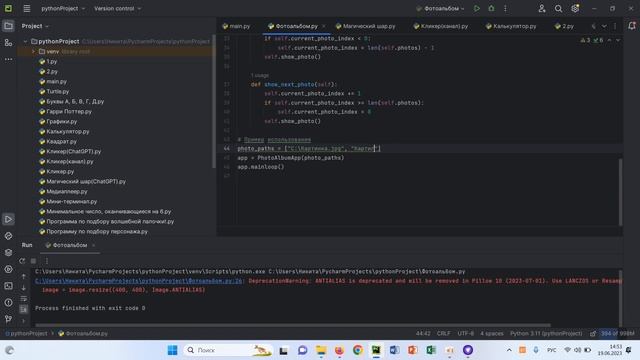Open Фотоальбом.py link in console output

point(139,281)
